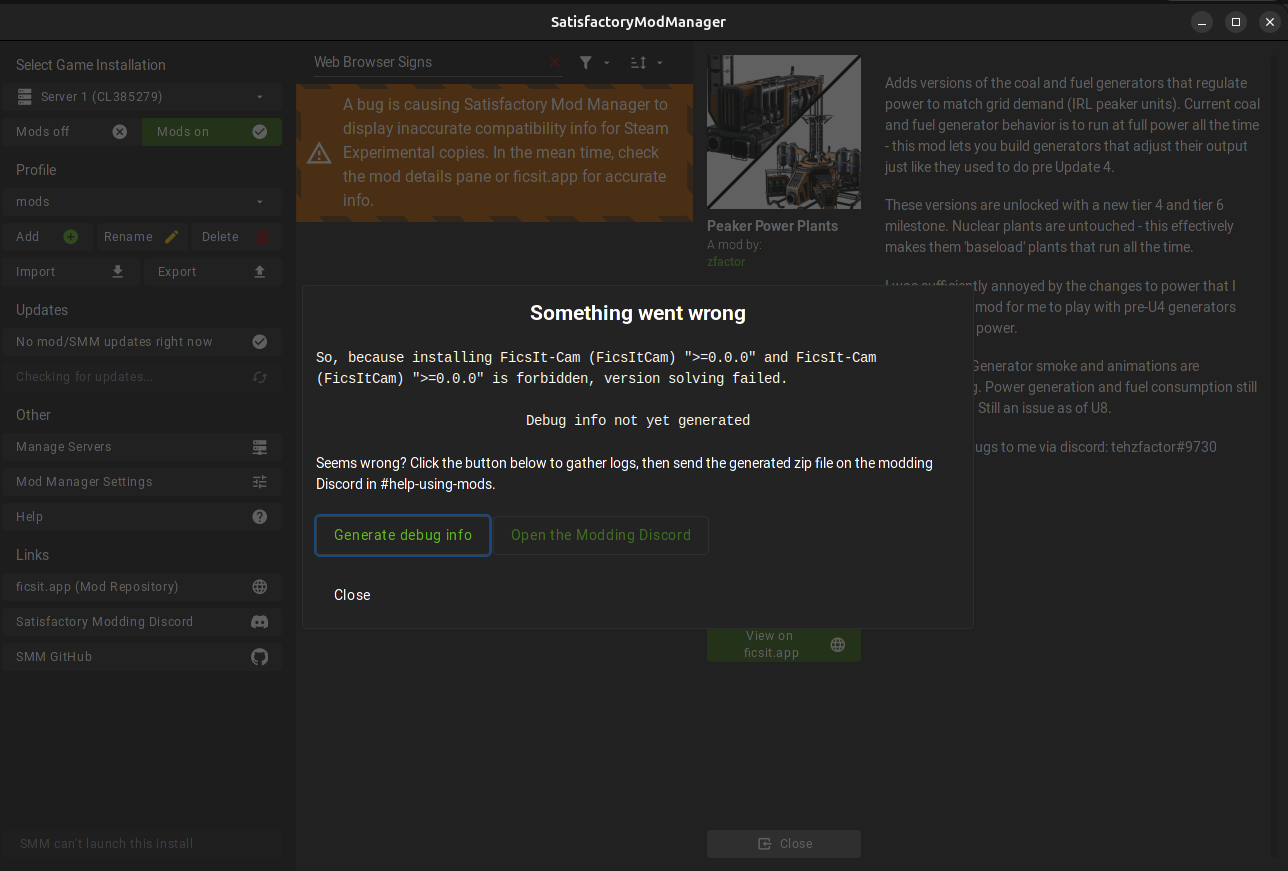Open Mod Manager Settings
Viewport: 1288px width, 871px height.
click(142, 482)
